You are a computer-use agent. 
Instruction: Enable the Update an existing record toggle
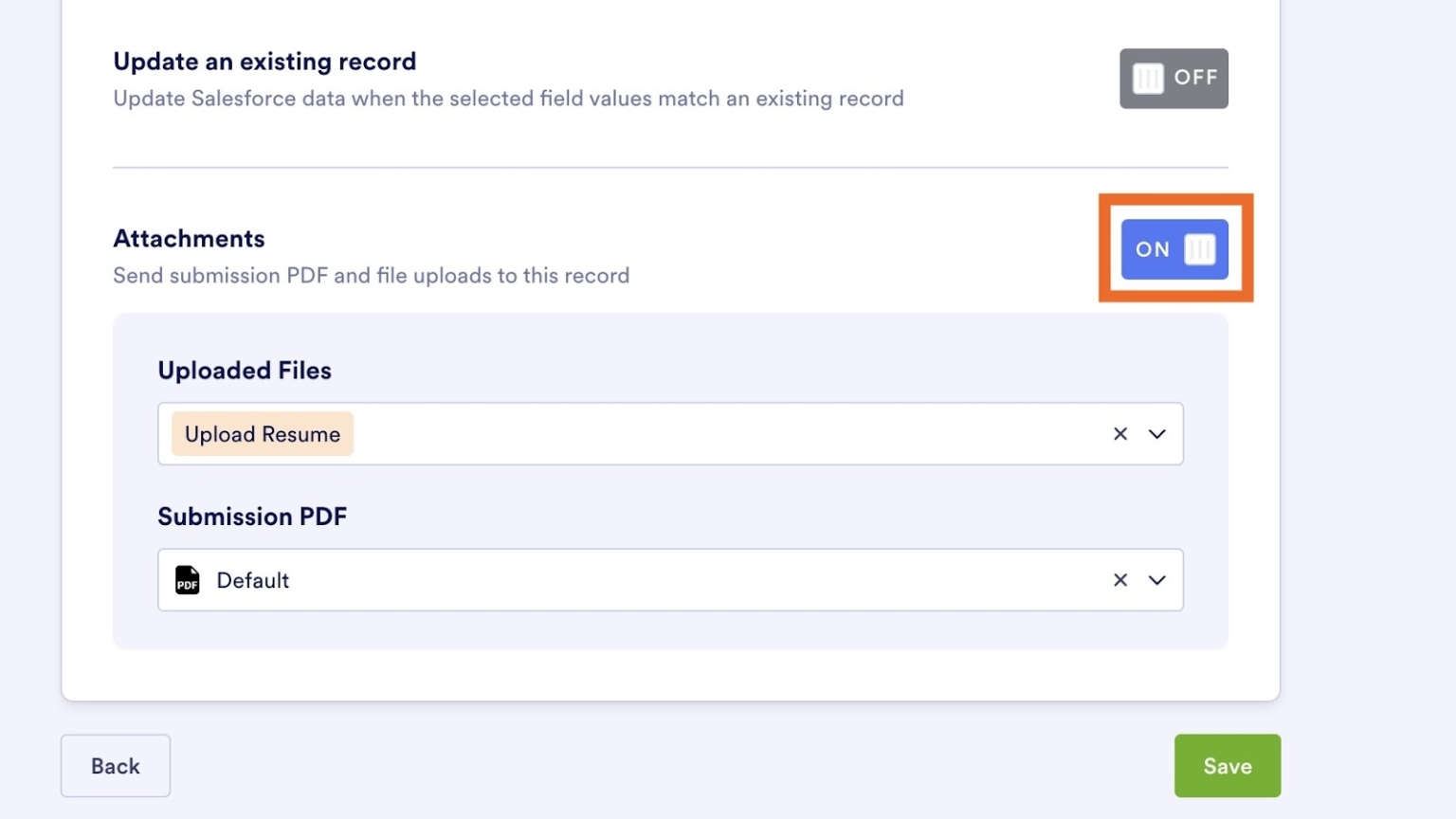[1174, 79]
